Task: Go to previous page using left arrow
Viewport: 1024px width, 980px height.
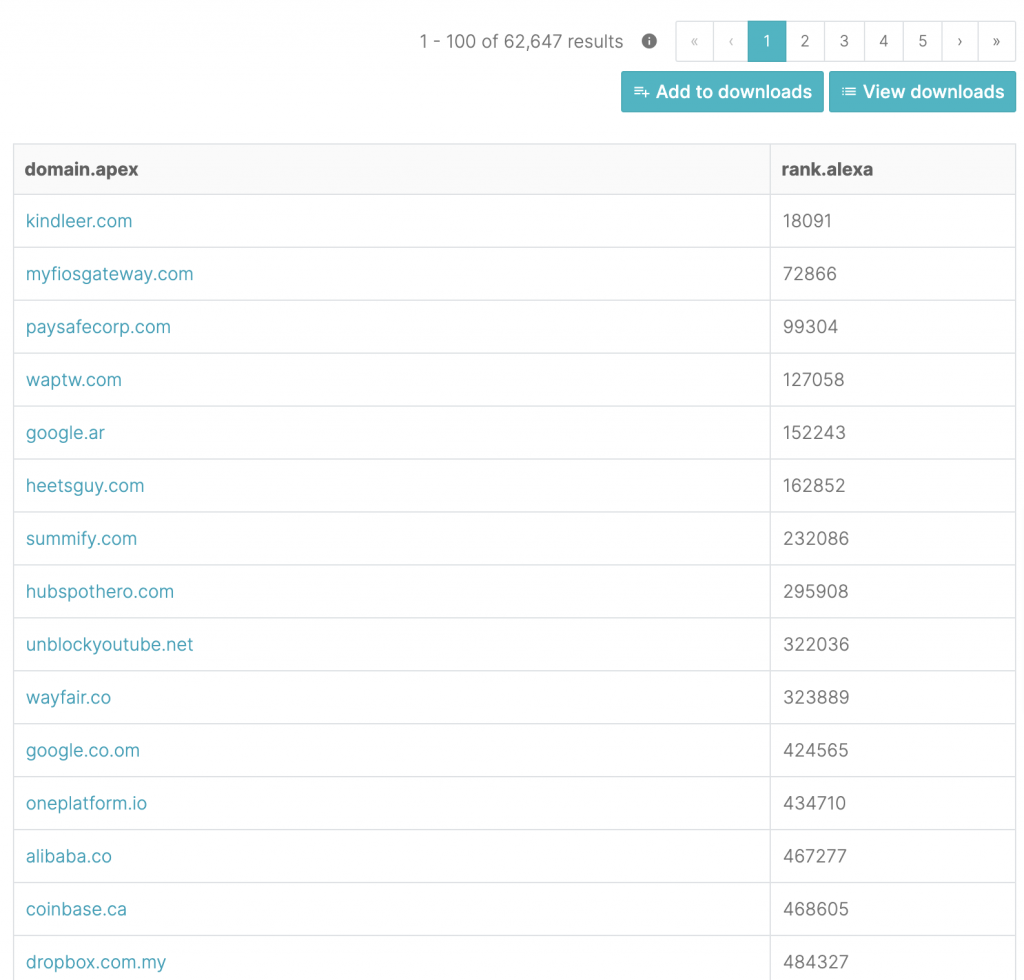Action: (x=731, y=41)
